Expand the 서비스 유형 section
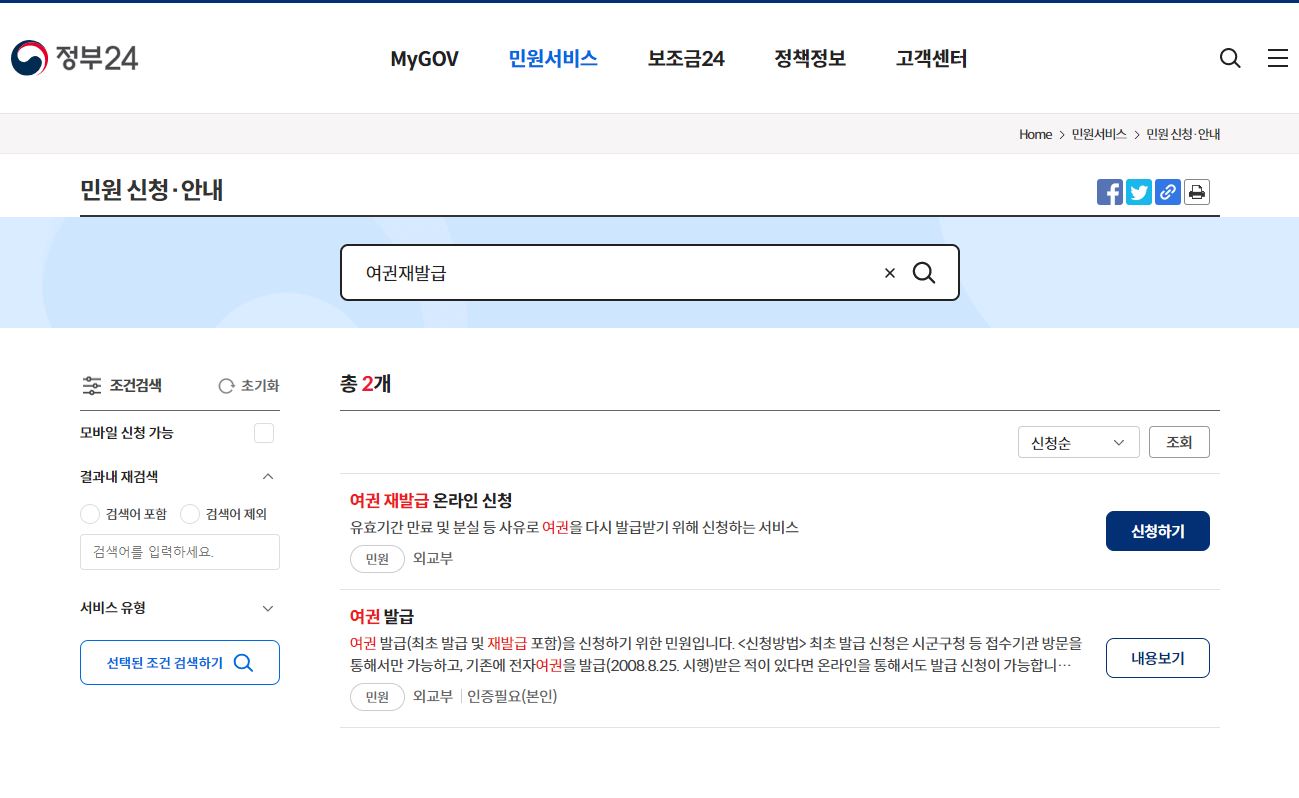Screen dimensions: 1299x798 pos(267,608)
